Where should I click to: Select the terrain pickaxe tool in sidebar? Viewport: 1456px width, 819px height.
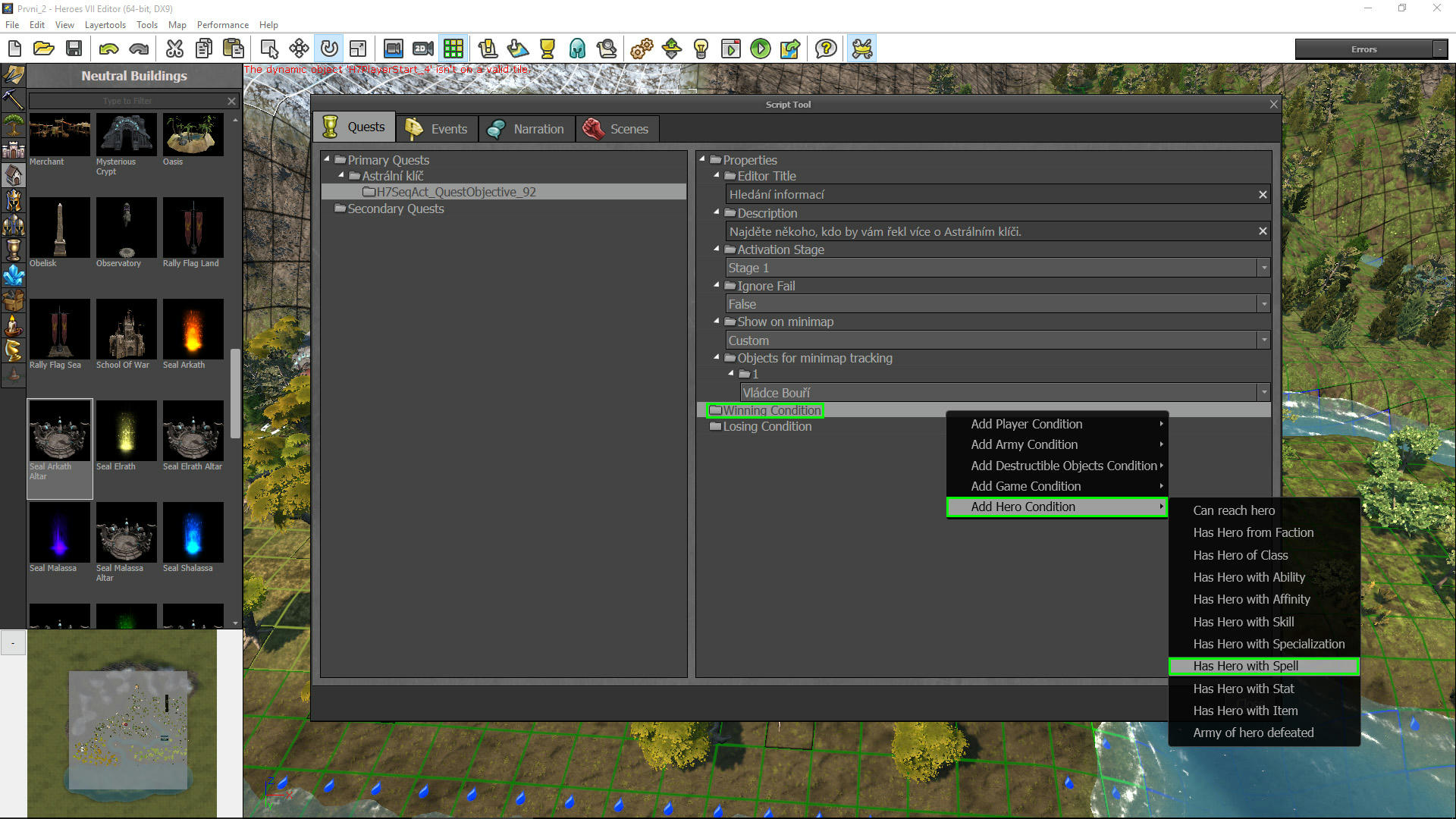[14, 99]
